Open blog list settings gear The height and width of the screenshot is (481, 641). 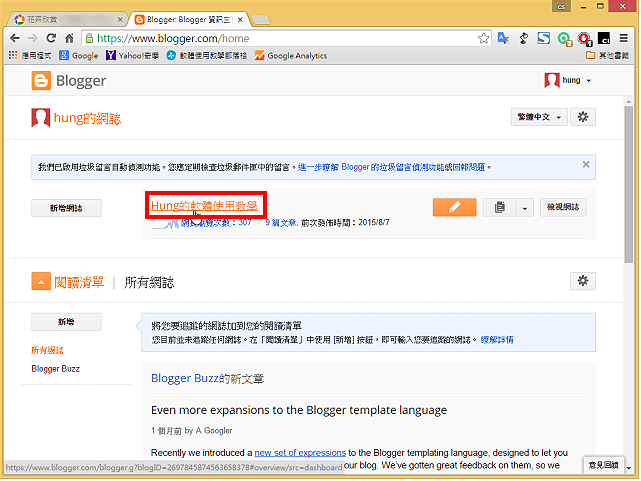(x=583, y=117)
